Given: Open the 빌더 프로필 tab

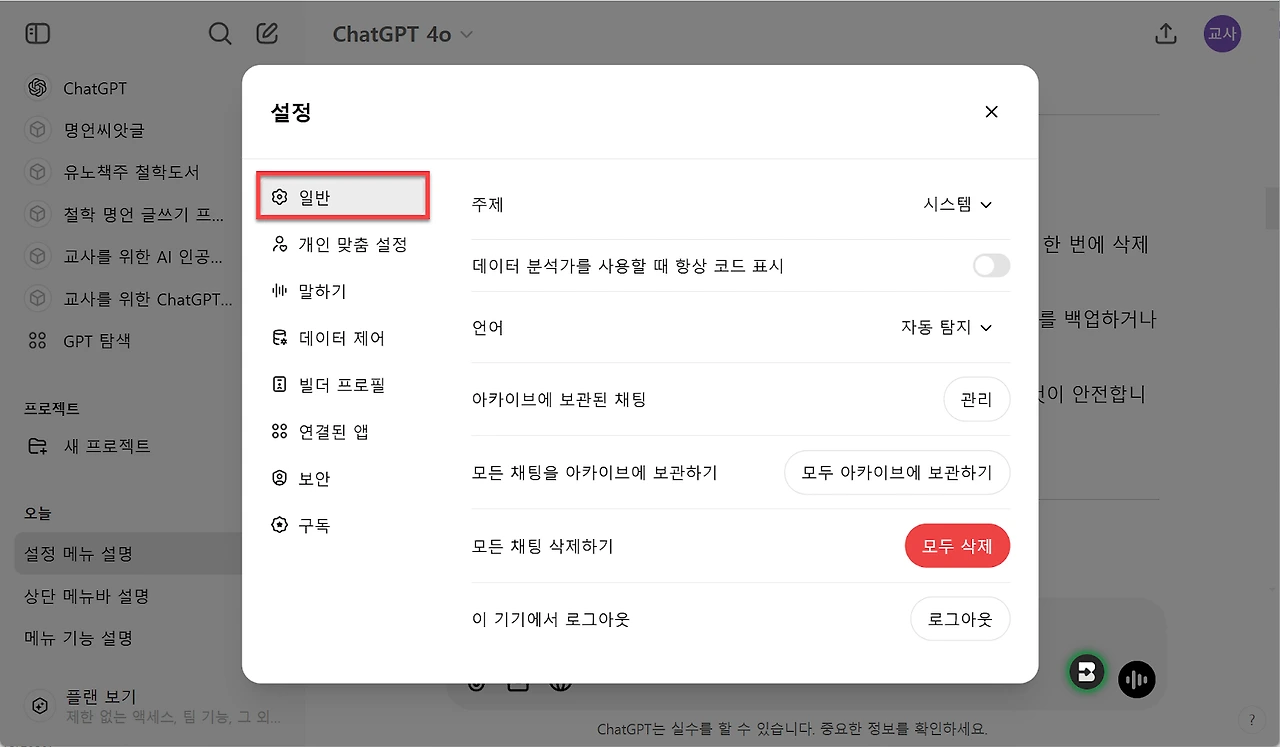Looking at the screenshot, I should 343,384.
